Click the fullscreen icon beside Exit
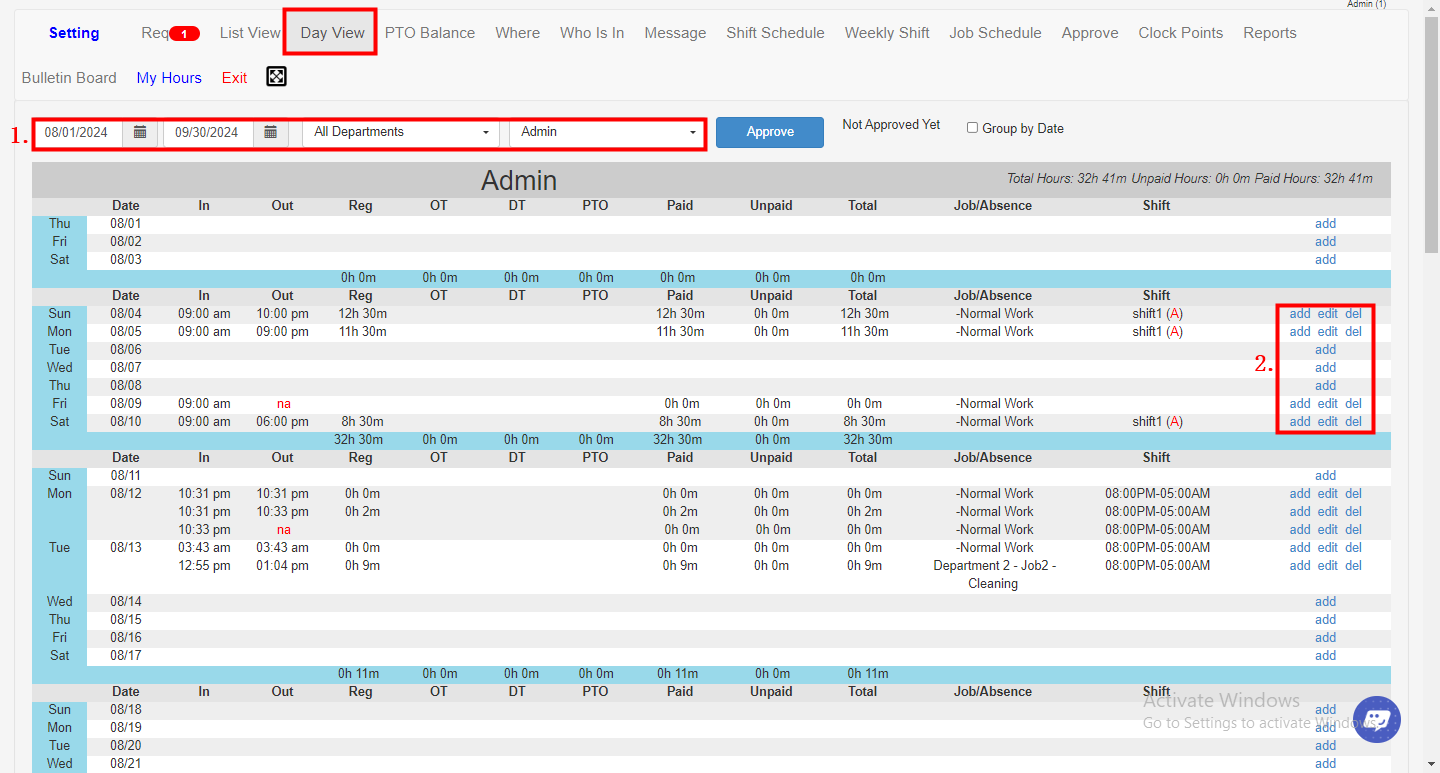This screenshot has height=773, width=1440. pyautogui.click(x=276, y=76)
